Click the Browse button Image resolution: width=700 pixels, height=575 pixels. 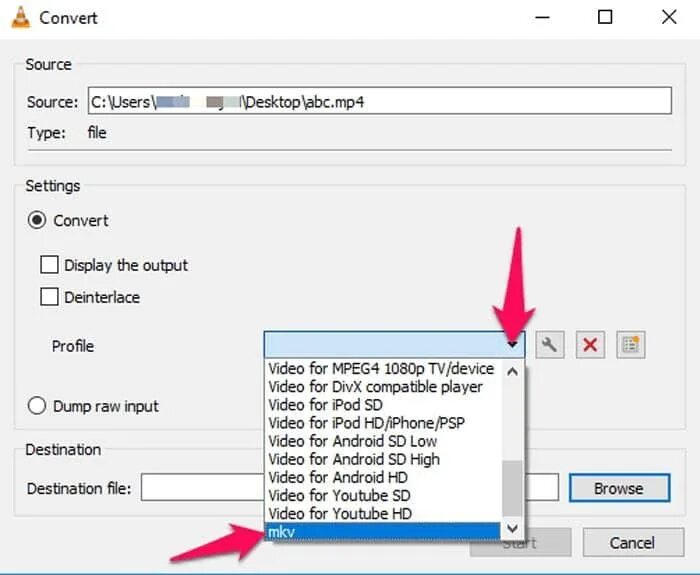(x=619, y=488)
